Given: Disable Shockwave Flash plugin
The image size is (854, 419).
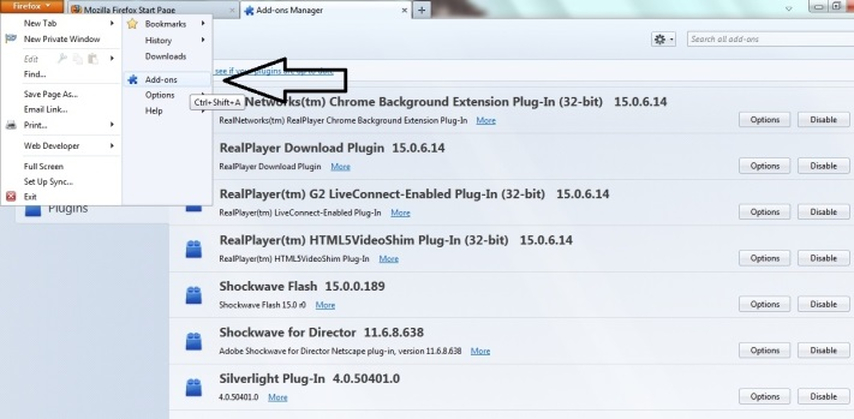Looking at the screenshot, I should click(824, 304).
